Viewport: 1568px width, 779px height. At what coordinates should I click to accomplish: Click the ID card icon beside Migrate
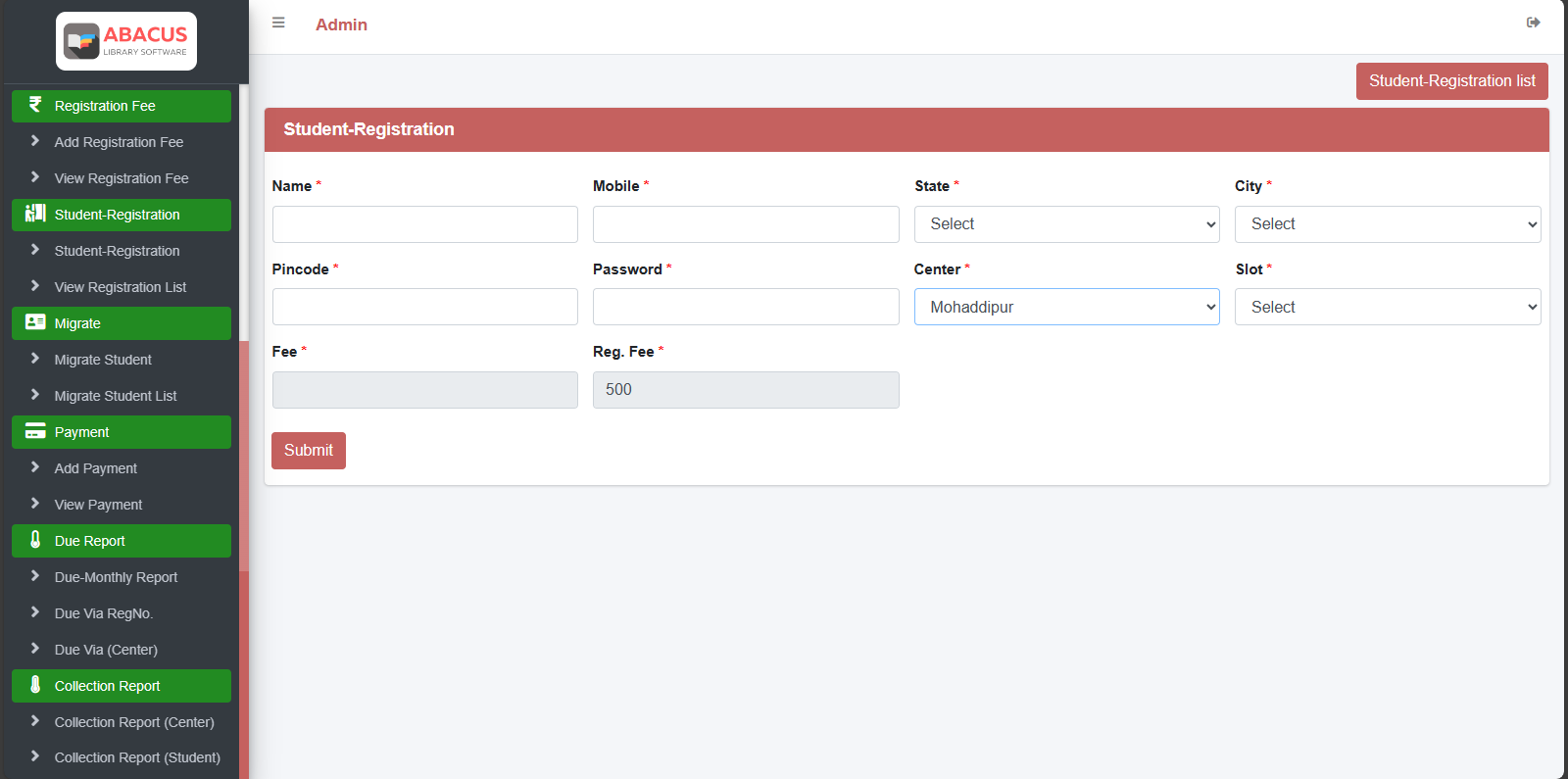point(35,322)
